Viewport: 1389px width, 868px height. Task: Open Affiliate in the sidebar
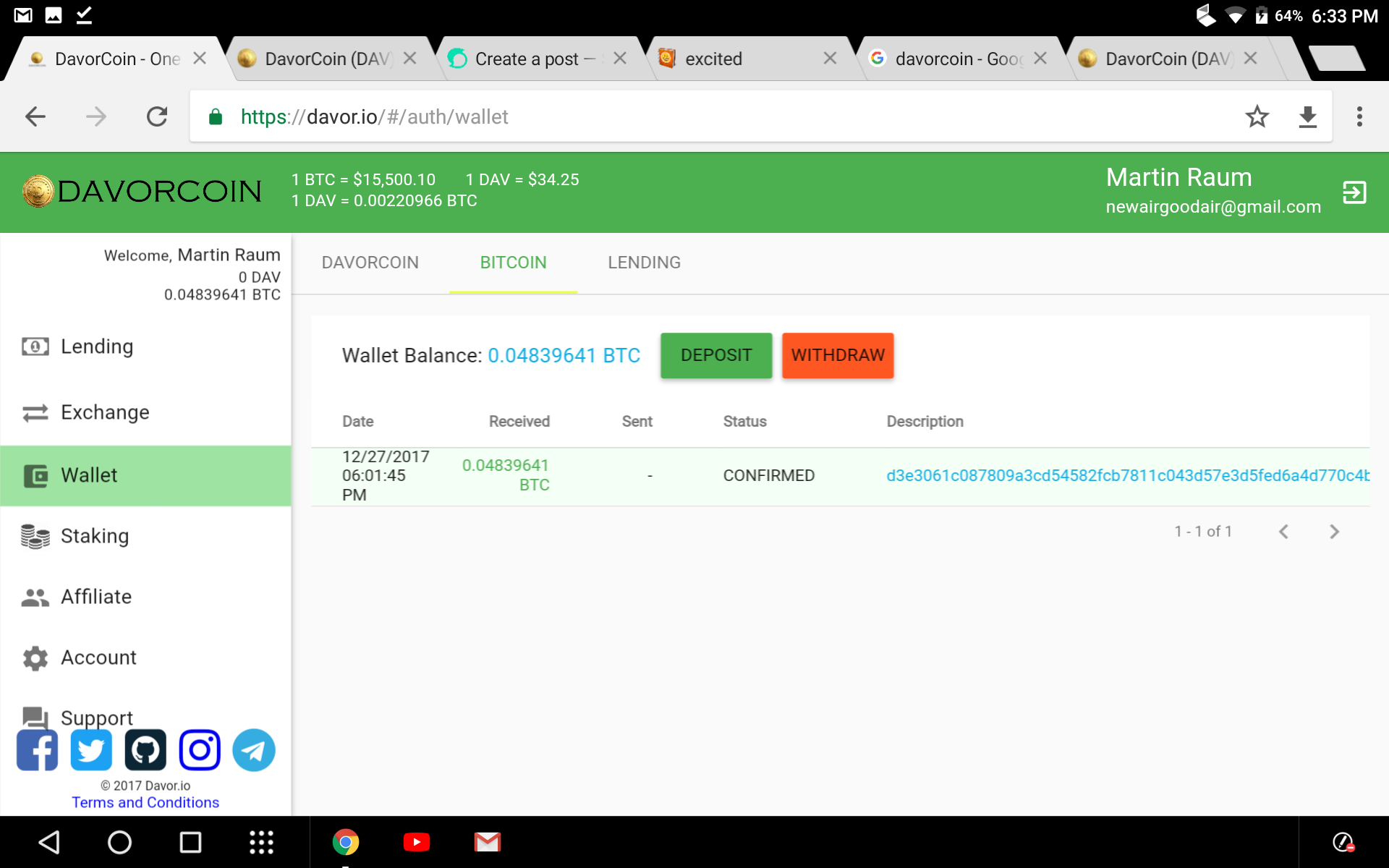click(145, 597)
